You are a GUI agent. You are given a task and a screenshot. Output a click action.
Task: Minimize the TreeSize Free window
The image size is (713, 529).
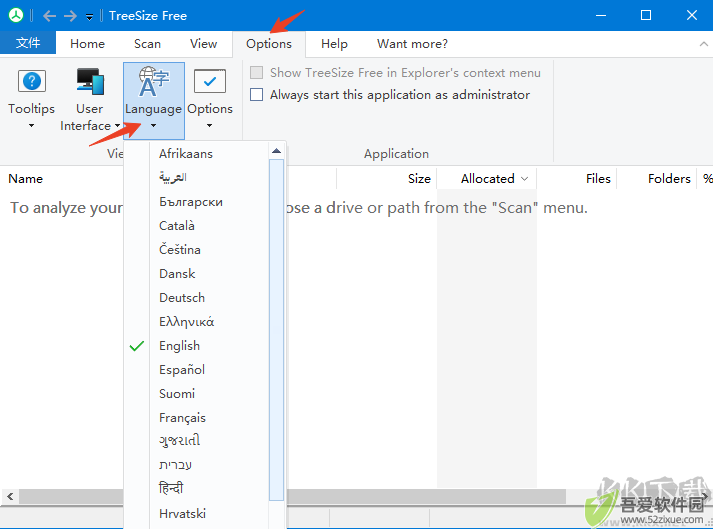pyautogui.click(x=601, y=15)
